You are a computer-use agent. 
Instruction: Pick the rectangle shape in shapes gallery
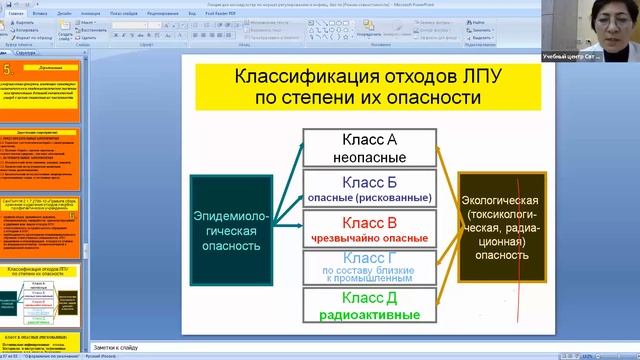[331, 23]
